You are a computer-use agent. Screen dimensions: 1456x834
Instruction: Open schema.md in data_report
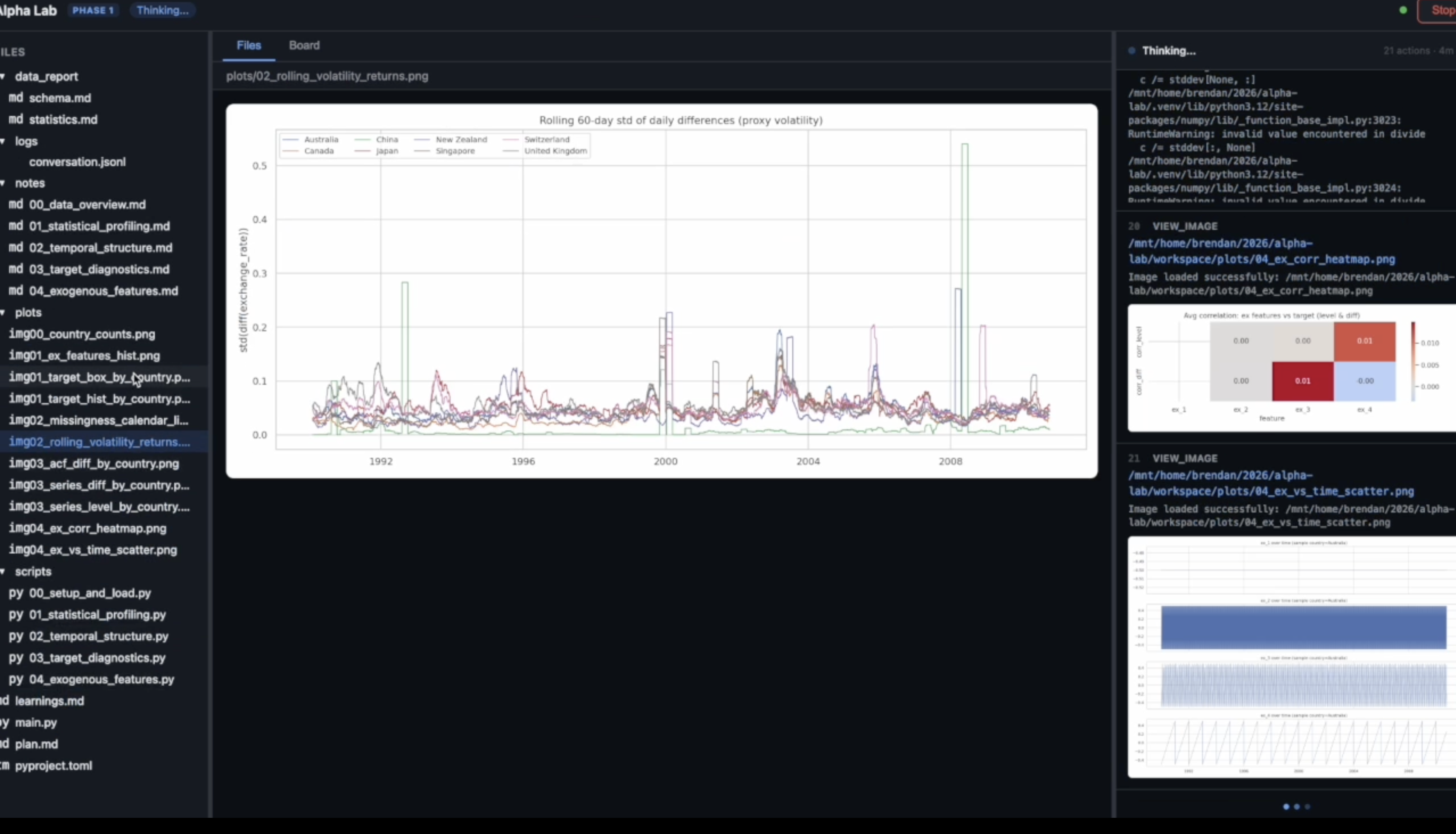60,98
